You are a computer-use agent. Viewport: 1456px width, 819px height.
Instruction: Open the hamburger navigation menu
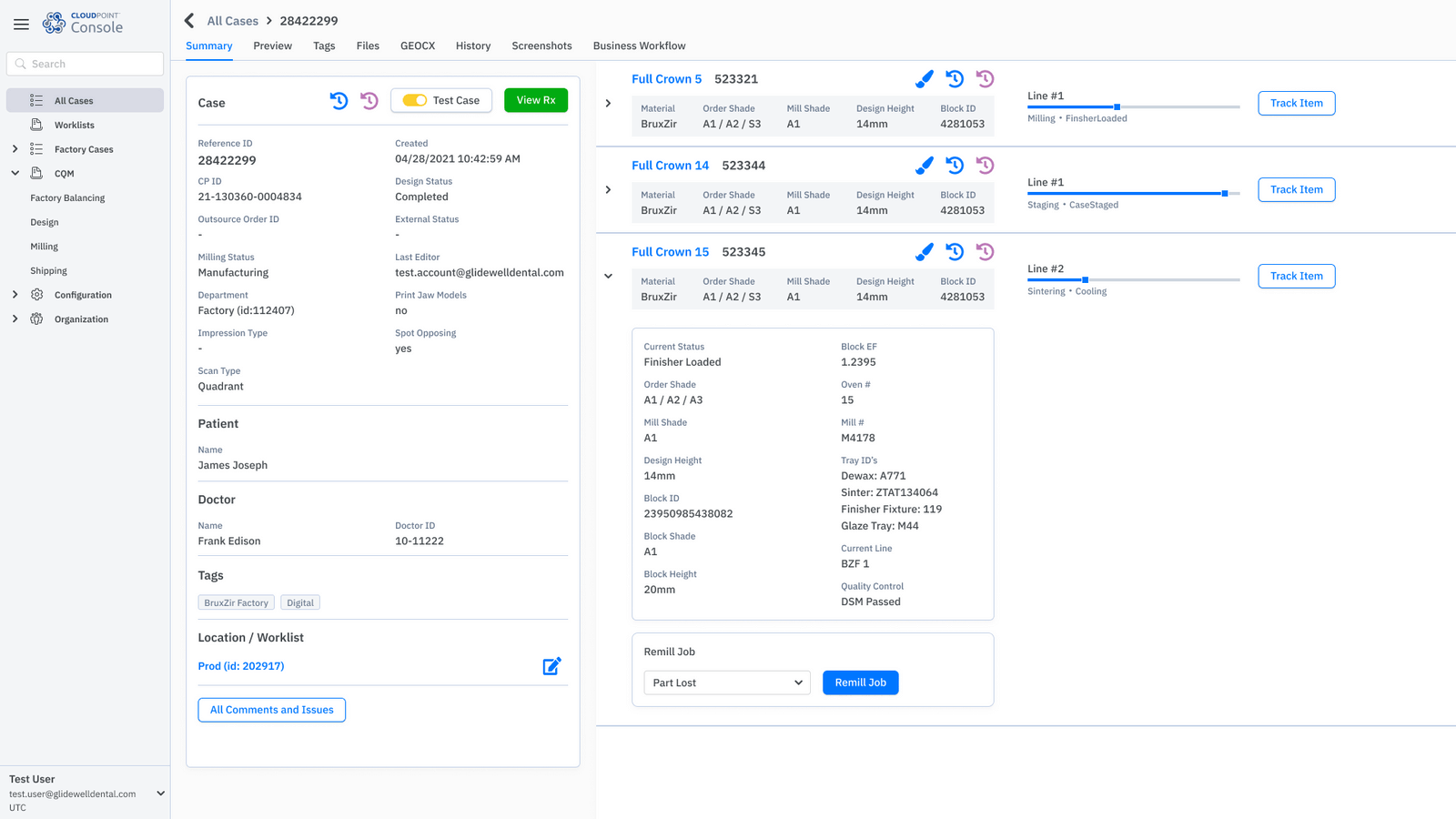[21, 25]
